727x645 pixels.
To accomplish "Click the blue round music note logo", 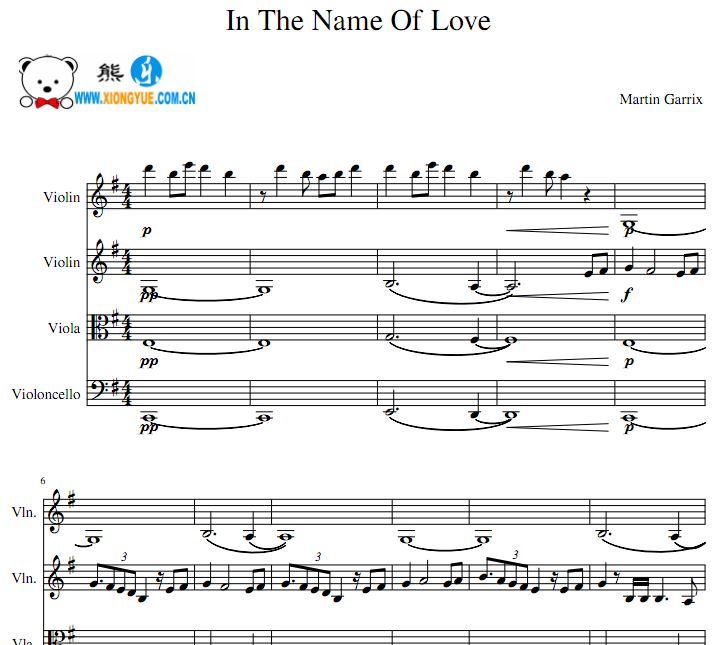I will [x=146, y=71].
